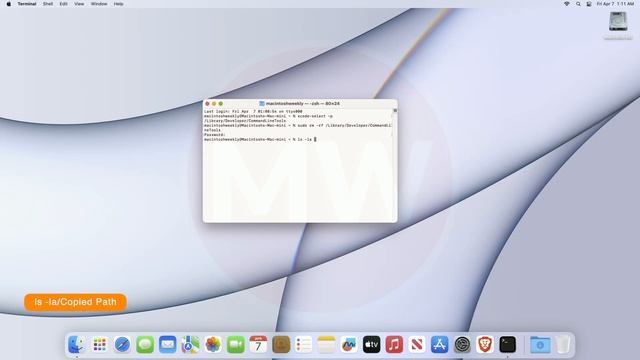Open Control Center in the menu bar

(x=589, y=4)
